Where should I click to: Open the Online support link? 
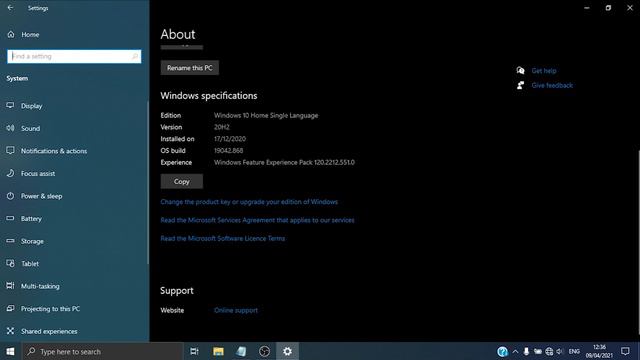click(x=236, y=310)
